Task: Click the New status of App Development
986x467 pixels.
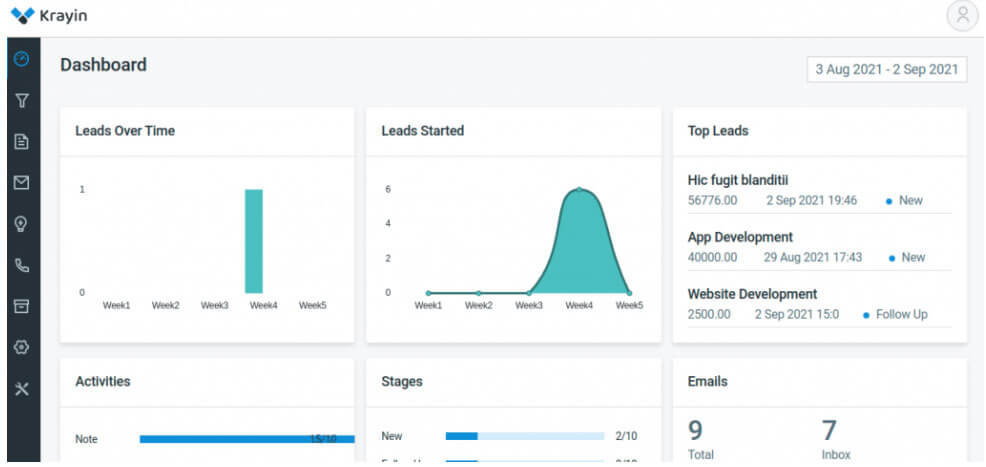Action: (x=913, y=257)
